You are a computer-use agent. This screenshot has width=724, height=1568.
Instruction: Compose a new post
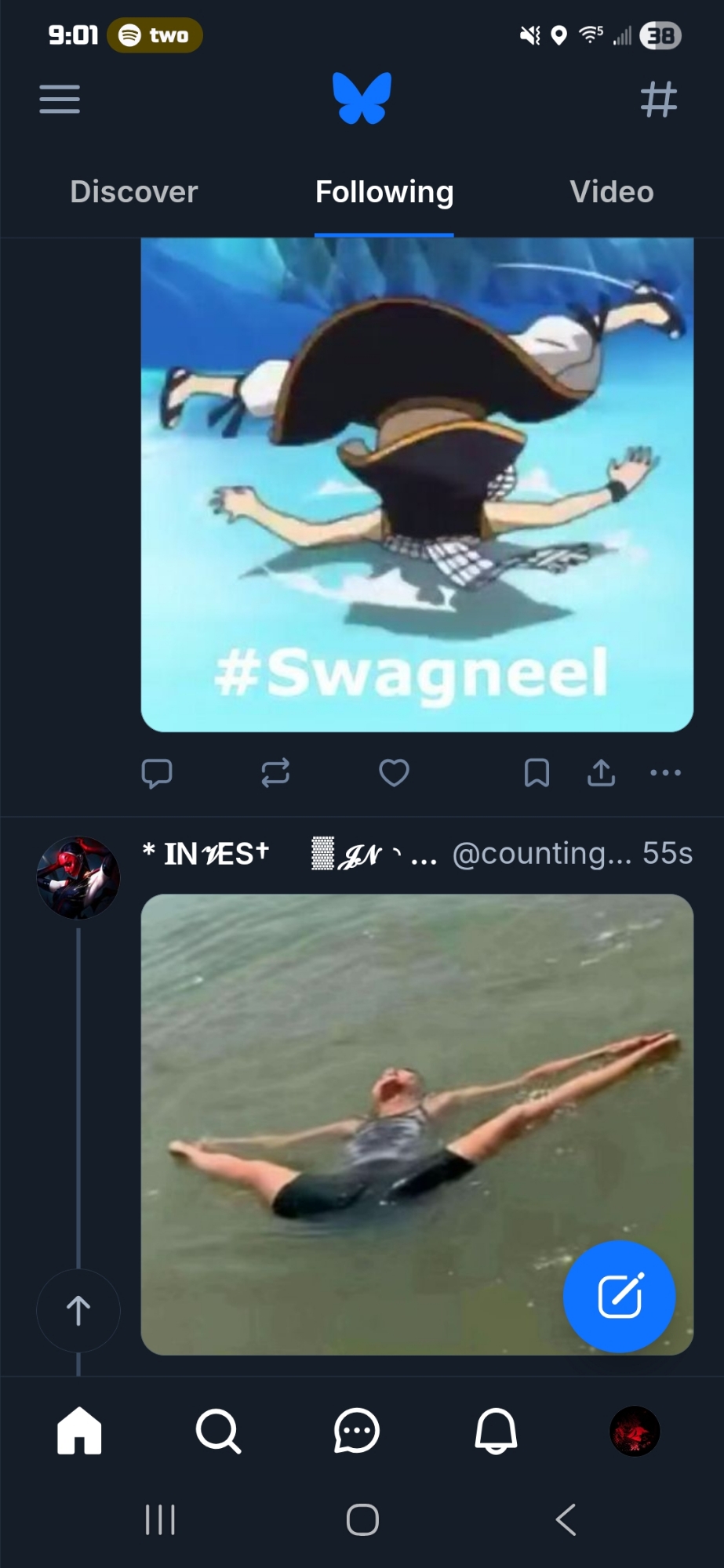pyautogui.click(x=619, y=1296)
